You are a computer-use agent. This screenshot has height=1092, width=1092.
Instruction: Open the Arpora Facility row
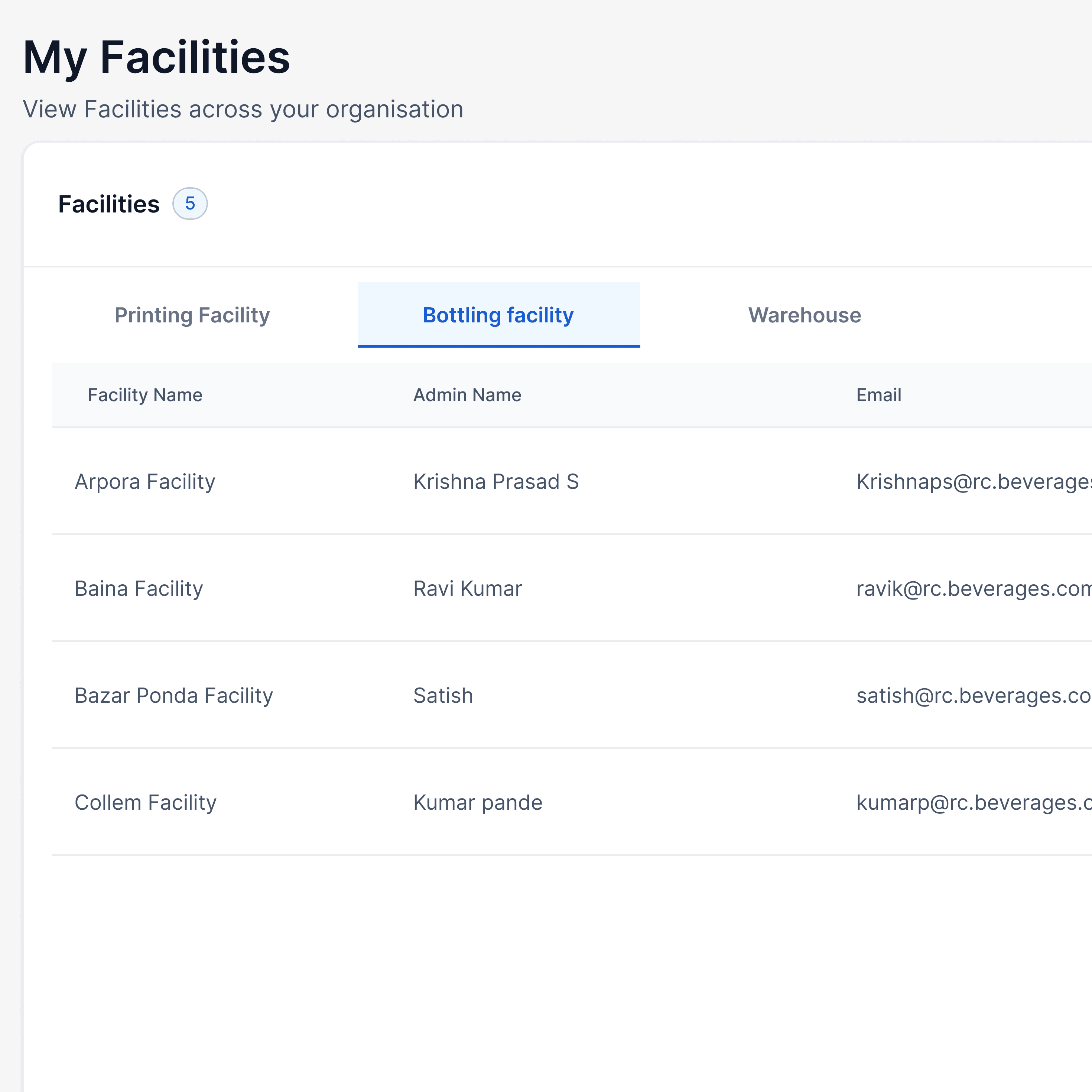coord(145,482)
